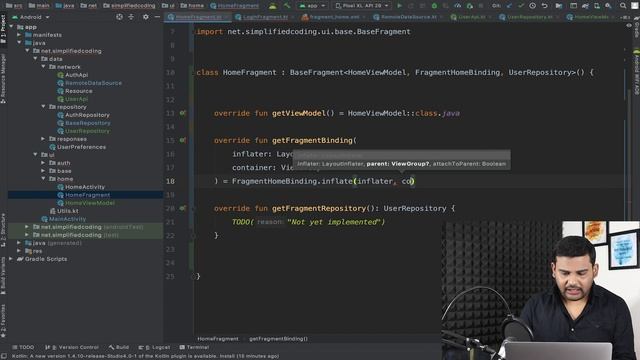Toggle the Version Control tool window

(72, 347)
